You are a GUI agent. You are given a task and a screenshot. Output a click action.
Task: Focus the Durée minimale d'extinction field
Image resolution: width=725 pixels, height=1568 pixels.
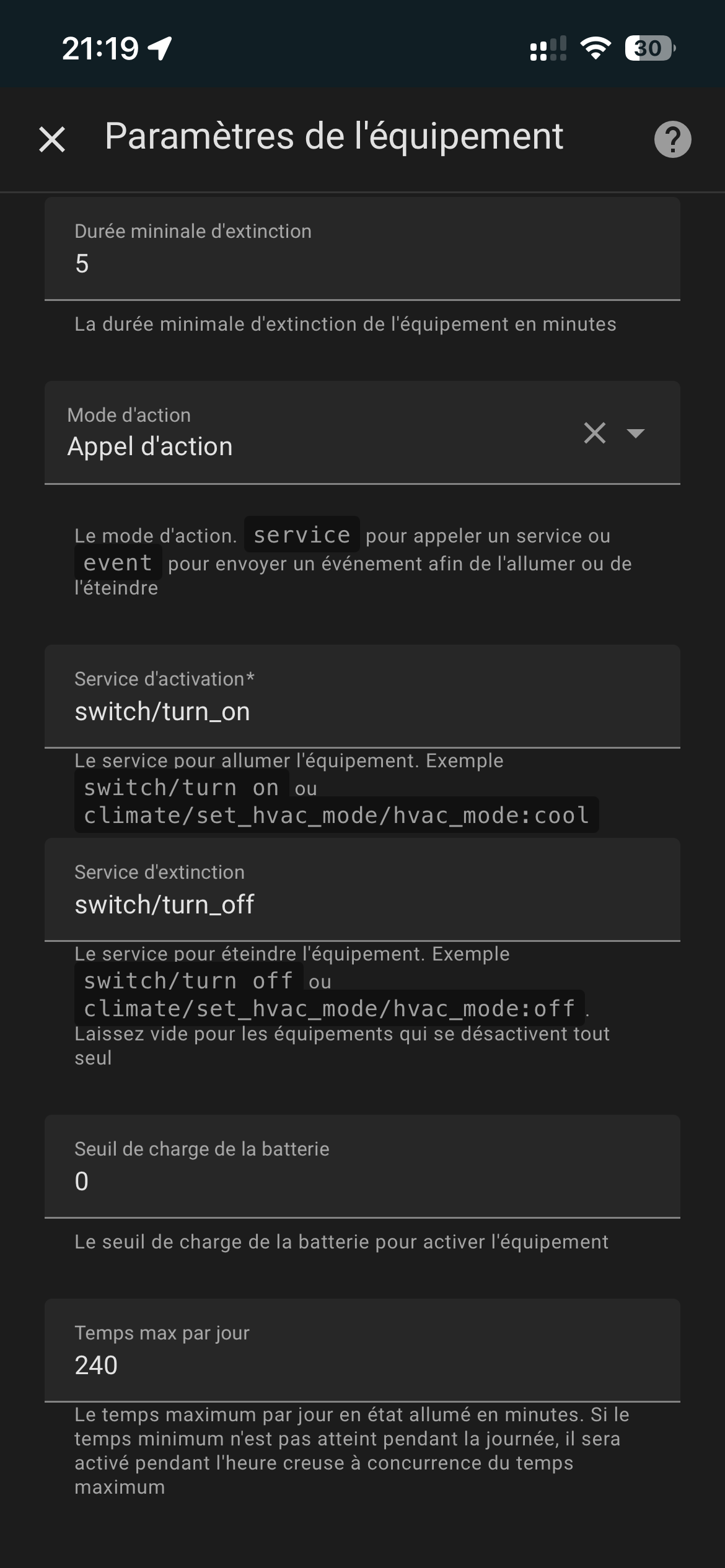point(362,263)
